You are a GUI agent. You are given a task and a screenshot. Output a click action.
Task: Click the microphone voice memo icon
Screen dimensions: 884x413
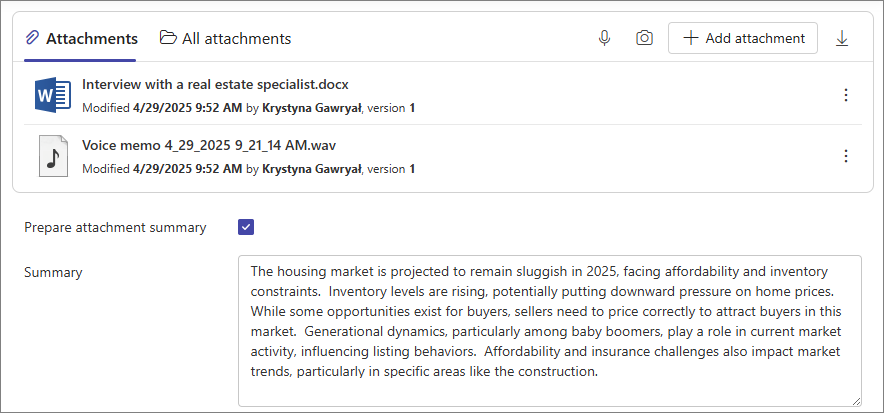(x=604, y=38)
